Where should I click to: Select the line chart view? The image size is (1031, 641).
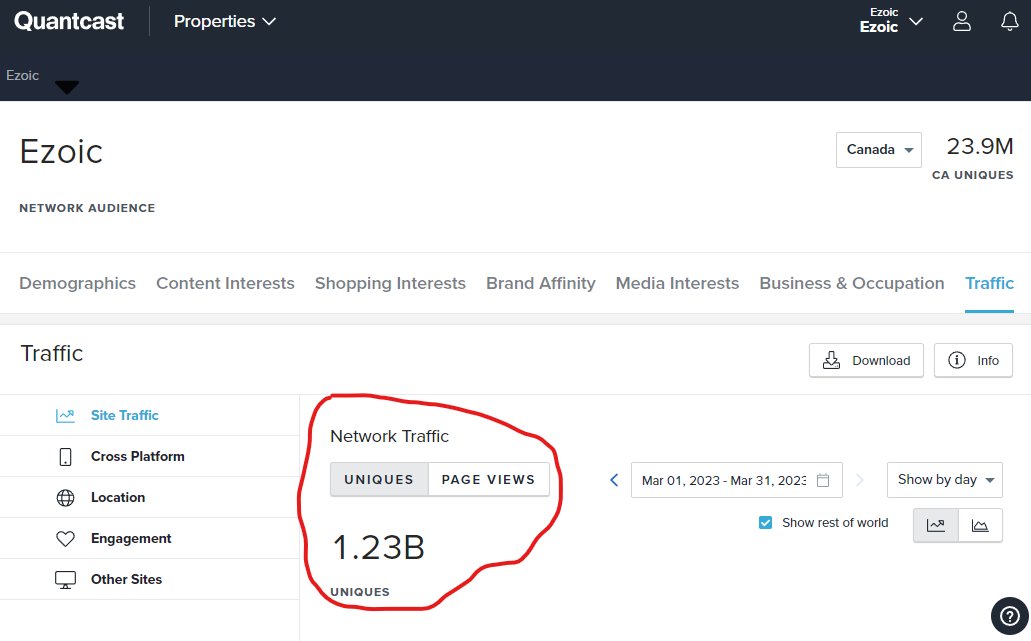point(936,525)
